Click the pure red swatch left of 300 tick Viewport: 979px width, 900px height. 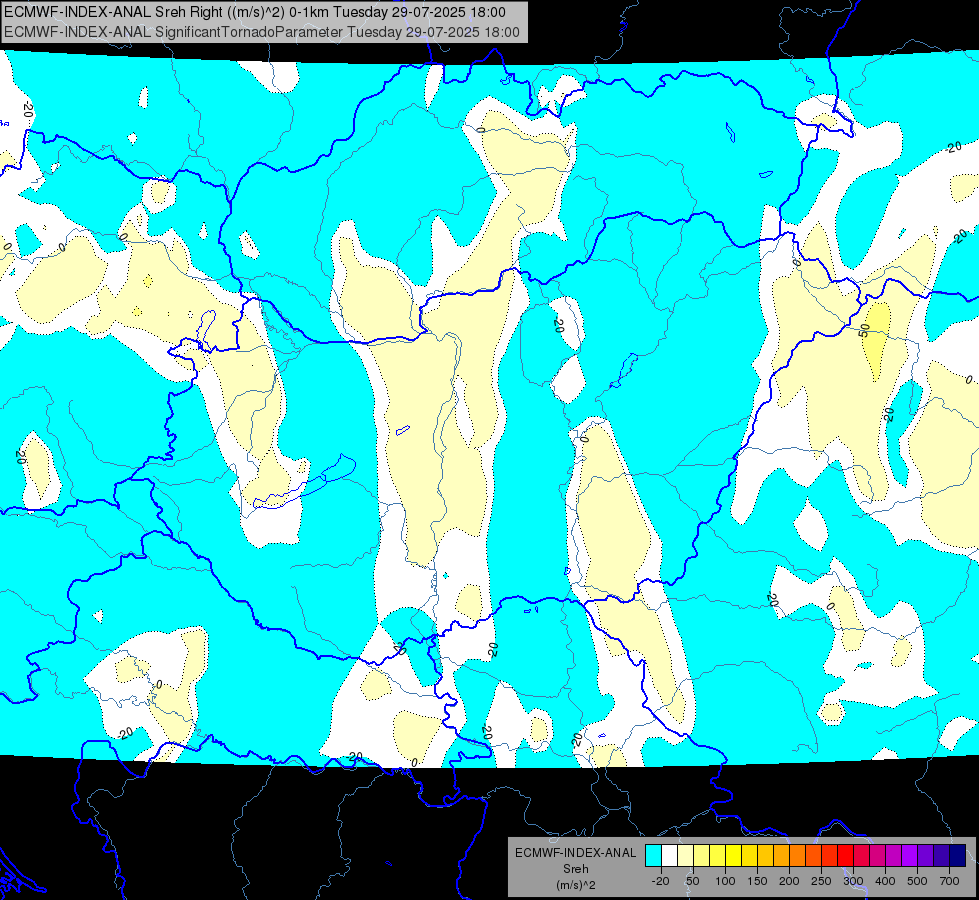[x=845, y=855]
